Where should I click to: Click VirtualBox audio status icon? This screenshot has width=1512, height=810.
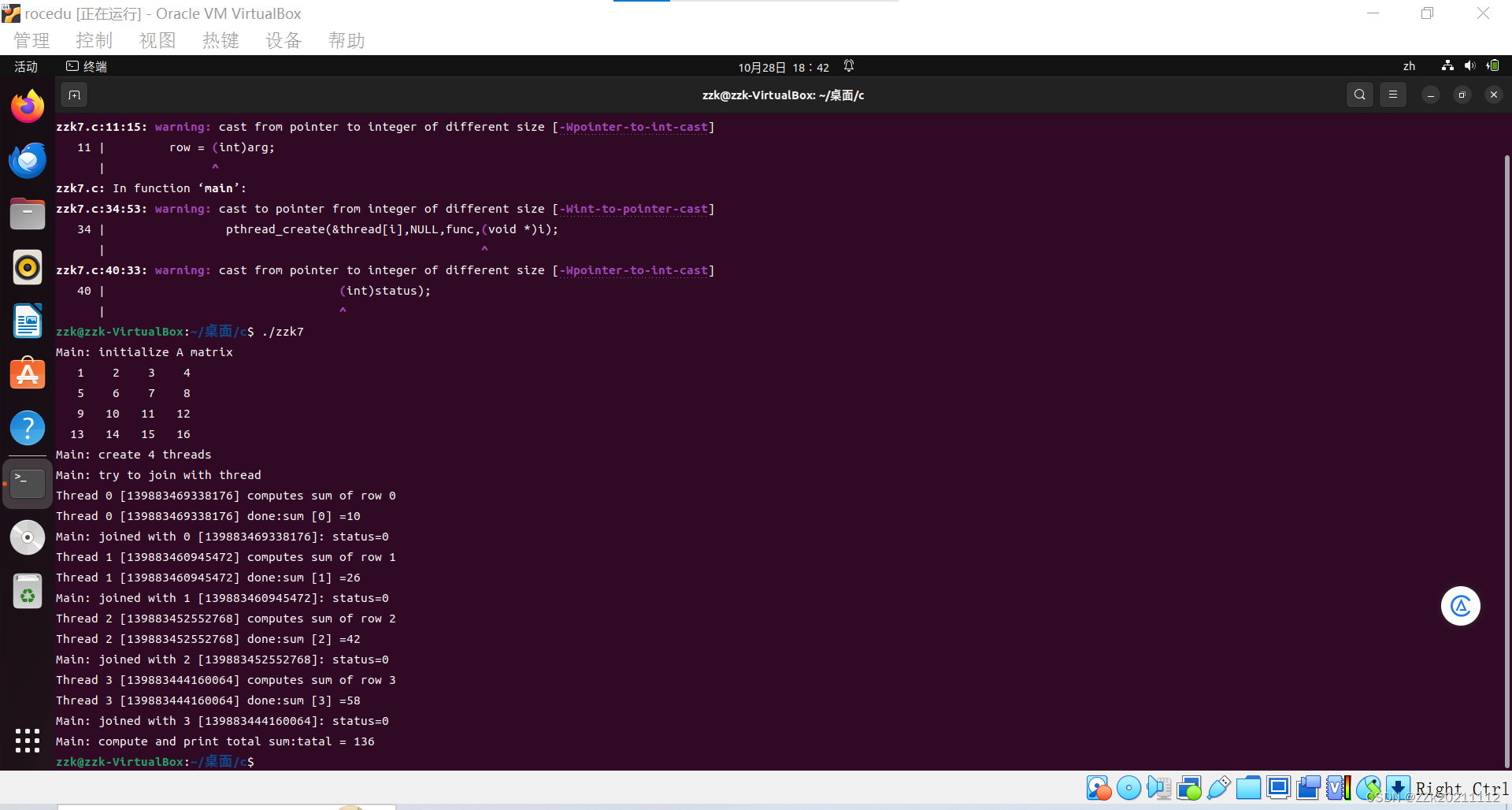1158,788
